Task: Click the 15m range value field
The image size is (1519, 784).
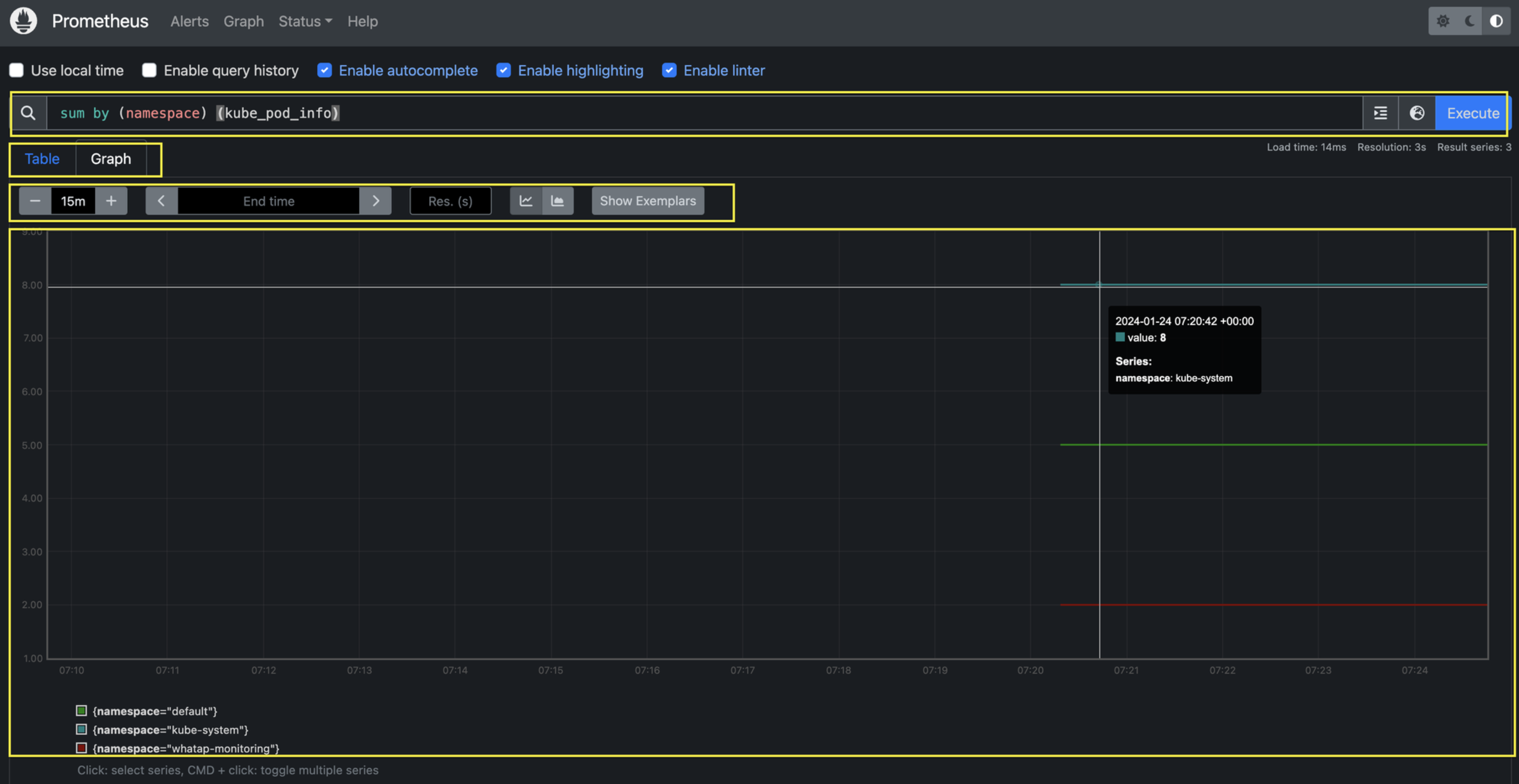Action: (73, 201)
